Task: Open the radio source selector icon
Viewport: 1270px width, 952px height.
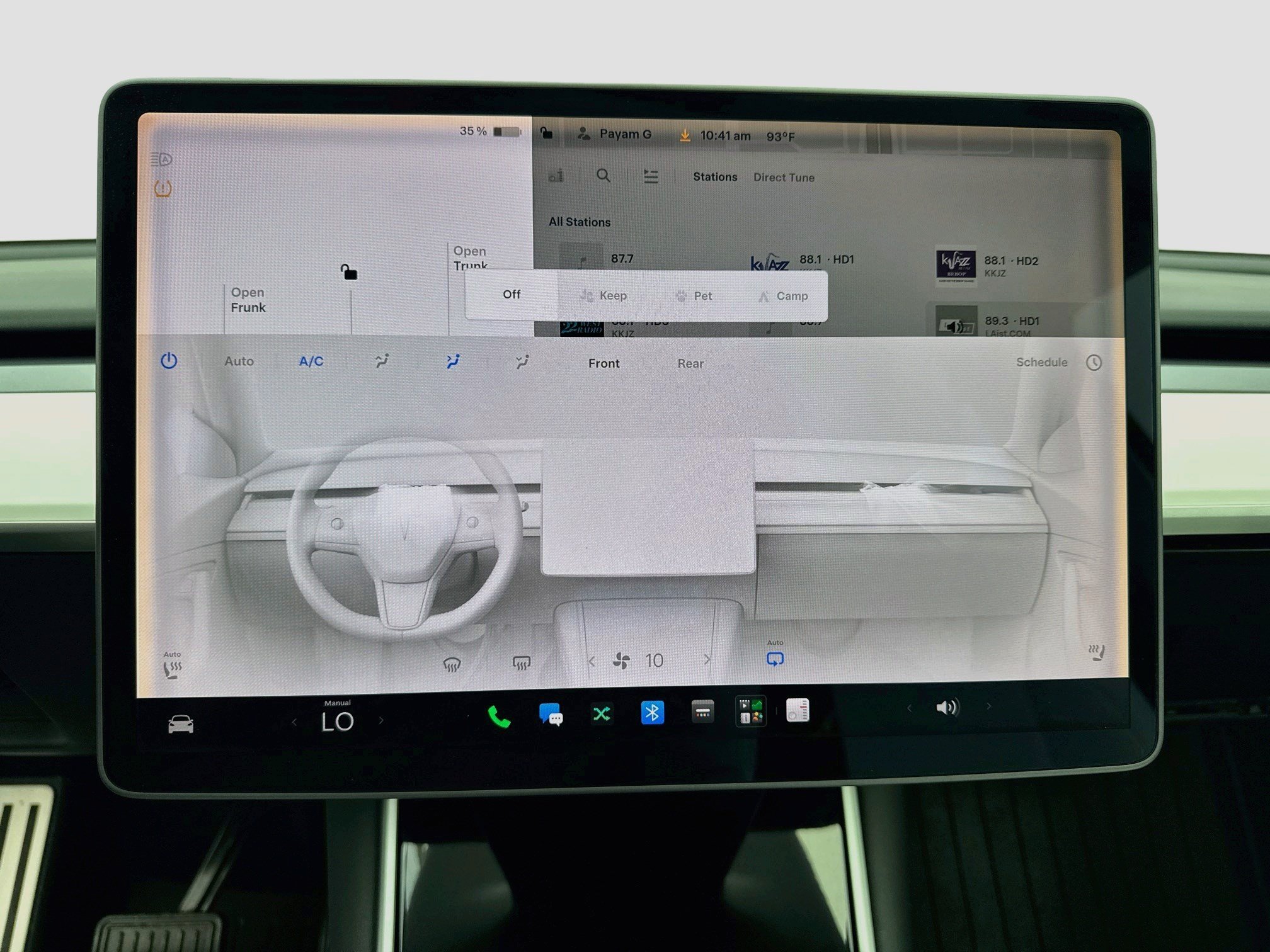Action: pyautogui.click(x=556, y=175)
